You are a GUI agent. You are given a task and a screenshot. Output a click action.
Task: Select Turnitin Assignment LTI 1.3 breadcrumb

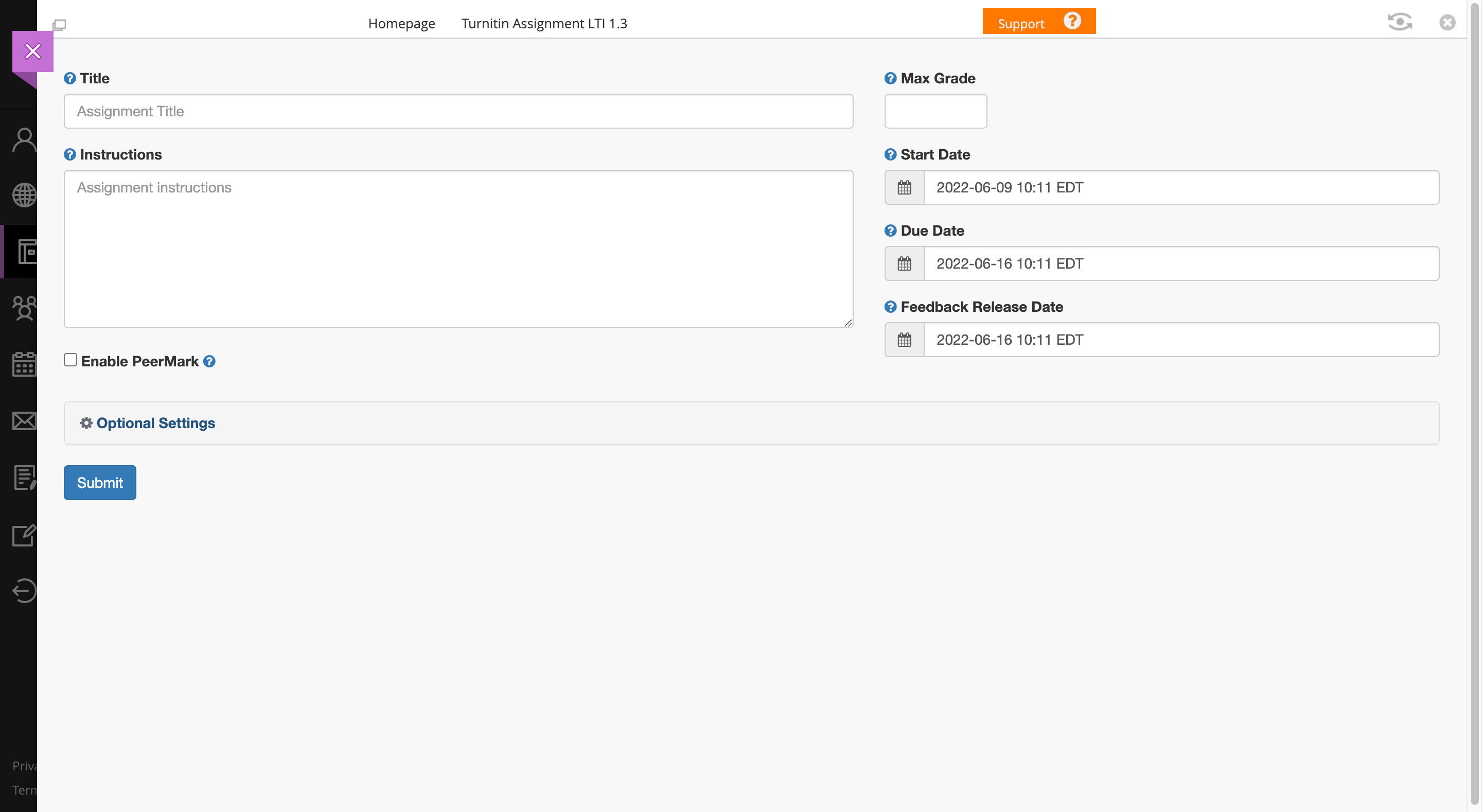[x=544, y=24]
